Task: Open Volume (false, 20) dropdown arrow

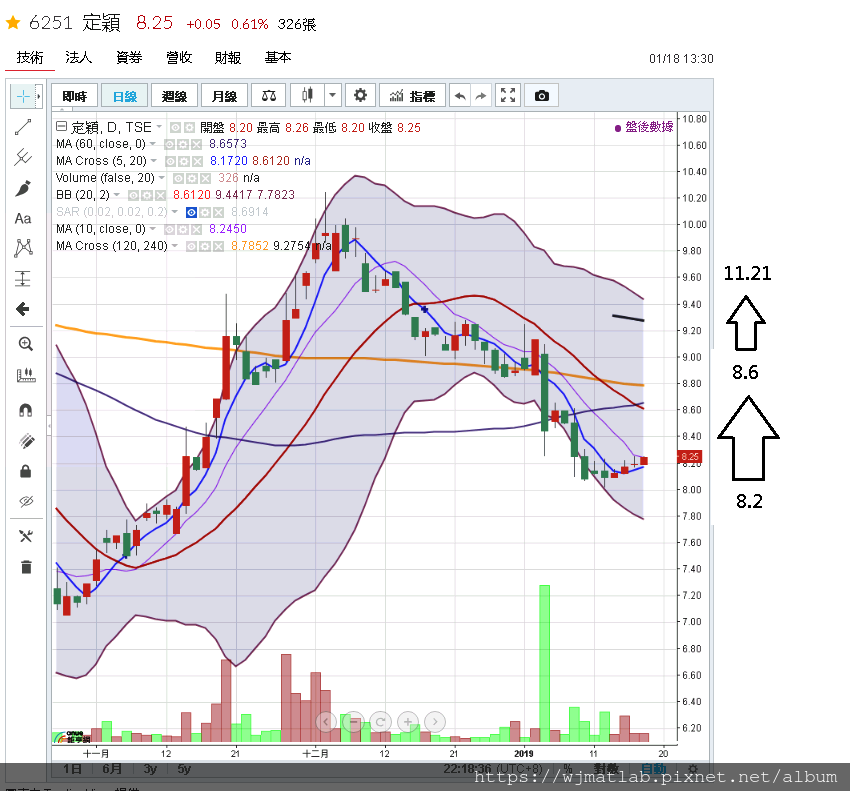Action: [162, 178]
